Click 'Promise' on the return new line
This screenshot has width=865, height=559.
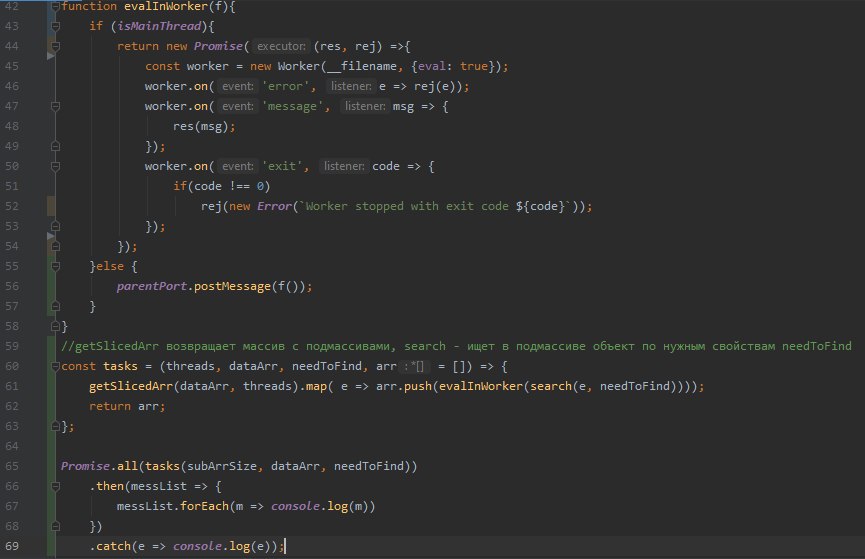(x=218, y=46)
